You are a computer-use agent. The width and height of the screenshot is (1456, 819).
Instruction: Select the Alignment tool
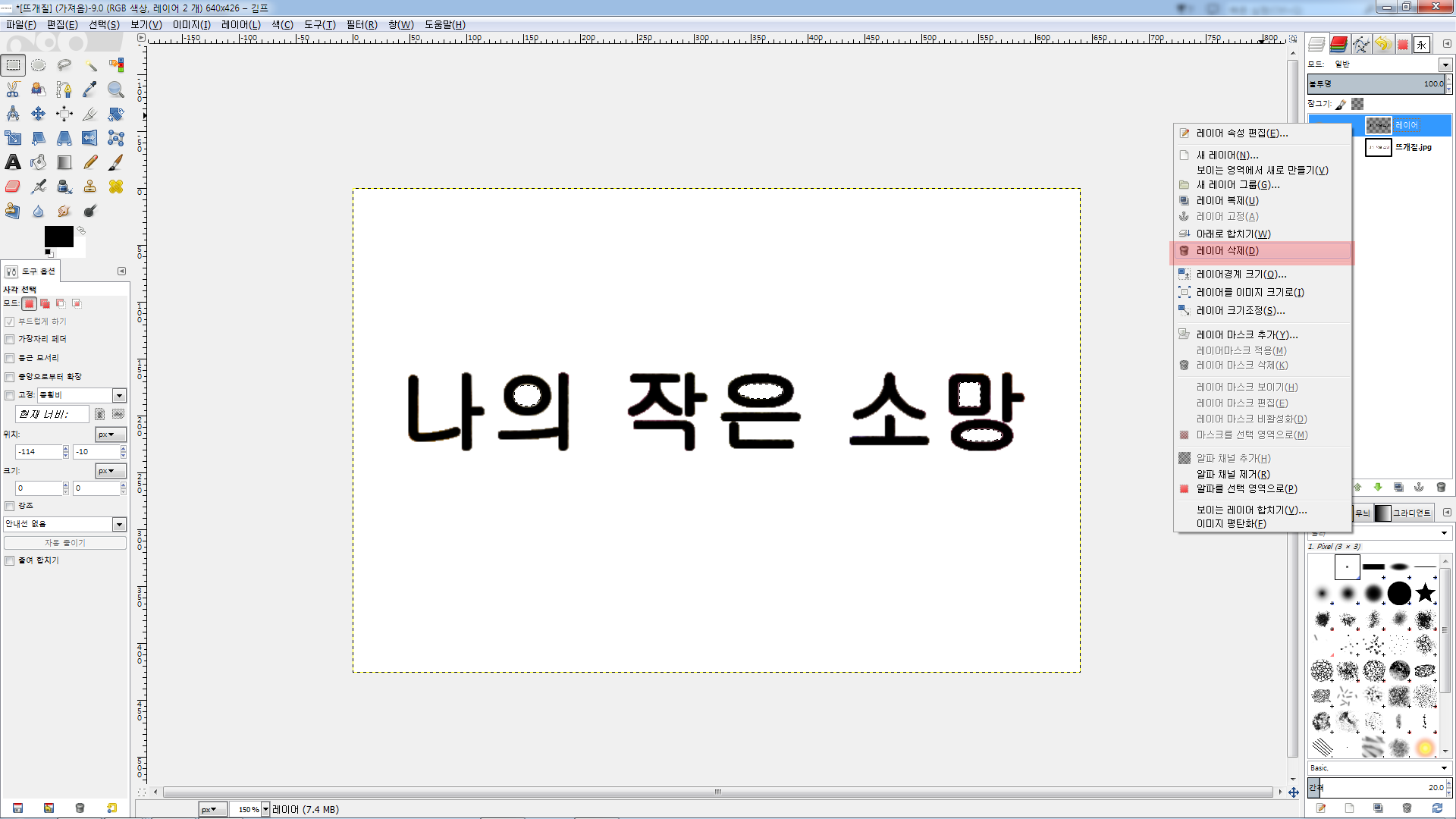point(64,114)
